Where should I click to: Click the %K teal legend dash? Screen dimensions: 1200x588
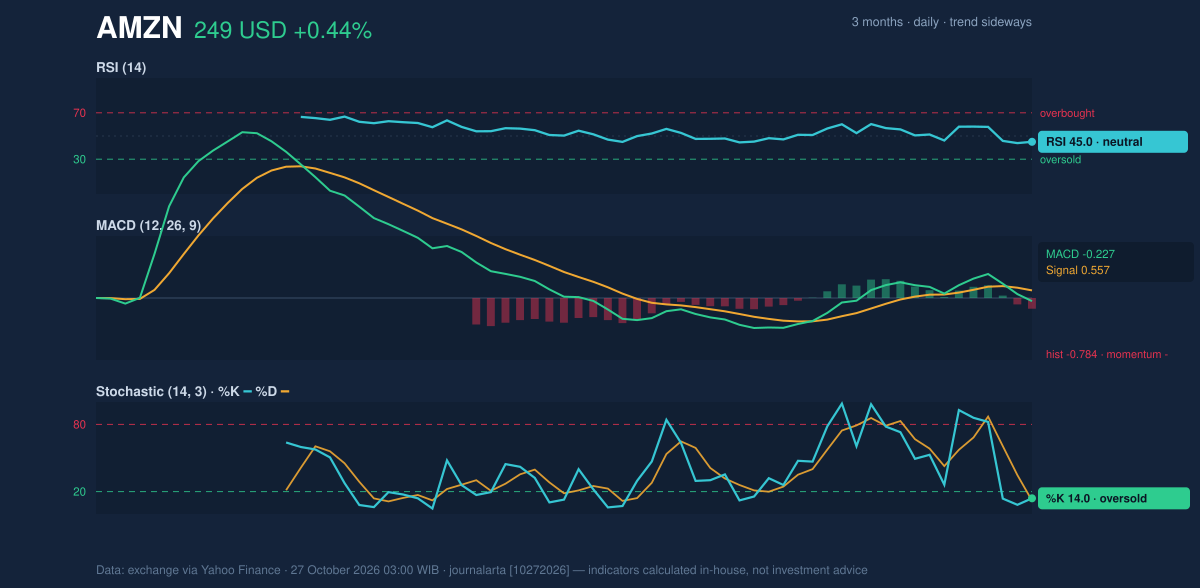point(247,392)
